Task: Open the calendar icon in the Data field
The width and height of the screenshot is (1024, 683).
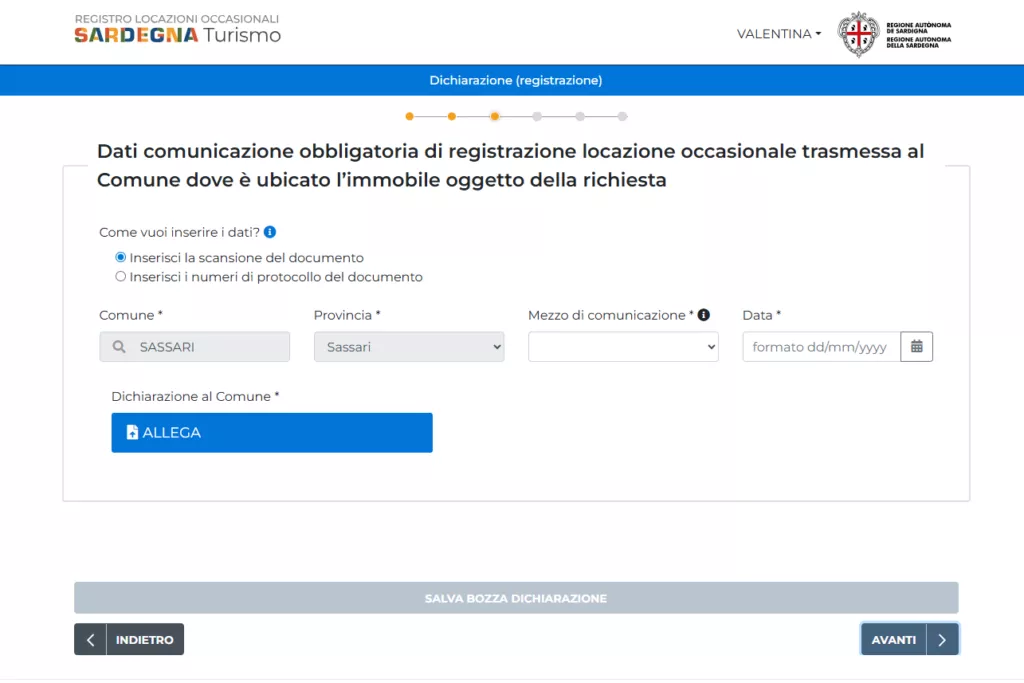Action: click(x=916, y=346)
